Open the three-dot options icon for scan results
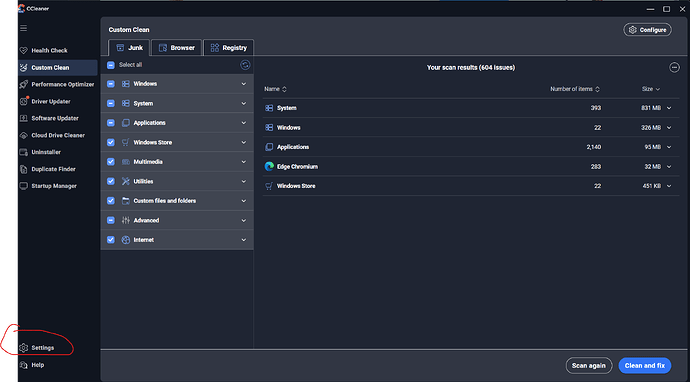 tap(674, 67)
